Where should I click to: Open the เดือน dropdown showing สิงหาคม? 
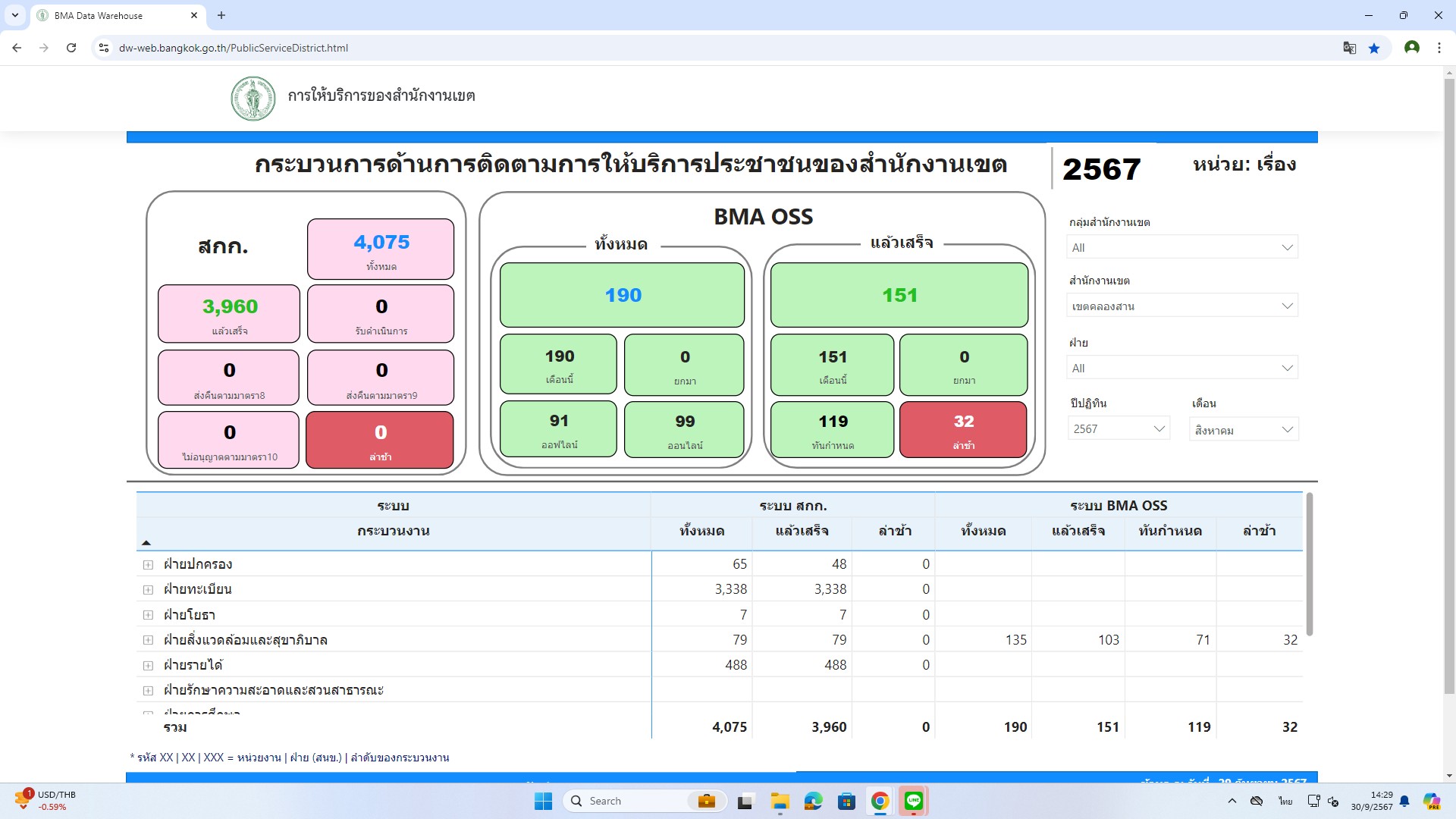coord(1243,429)
